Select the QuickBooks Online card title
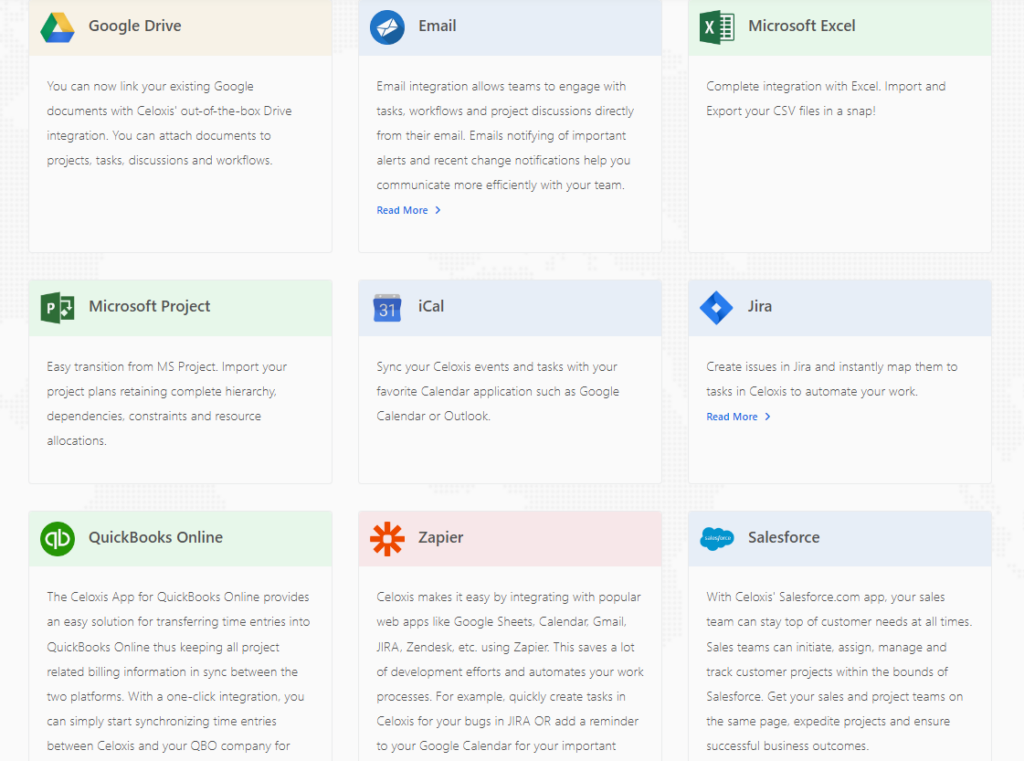1024x761 pixels. (x=155, y=538)
